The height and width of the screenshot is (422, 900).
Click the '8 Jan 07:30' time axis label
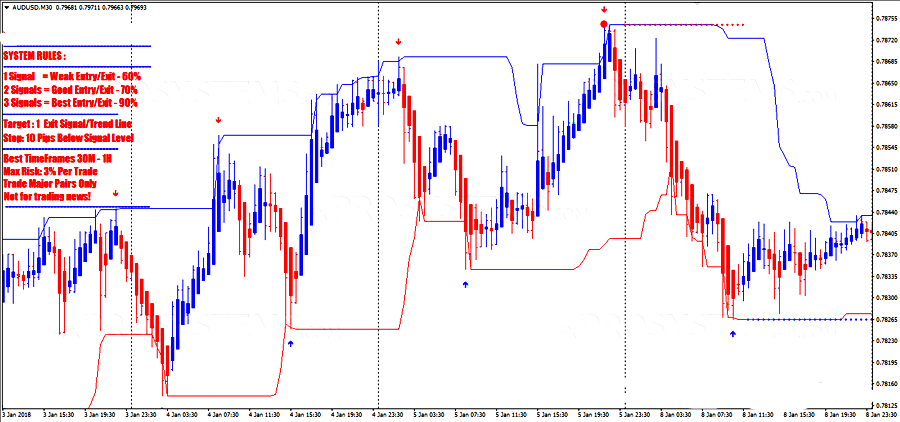pyautogui.click(x=717, y=414)
